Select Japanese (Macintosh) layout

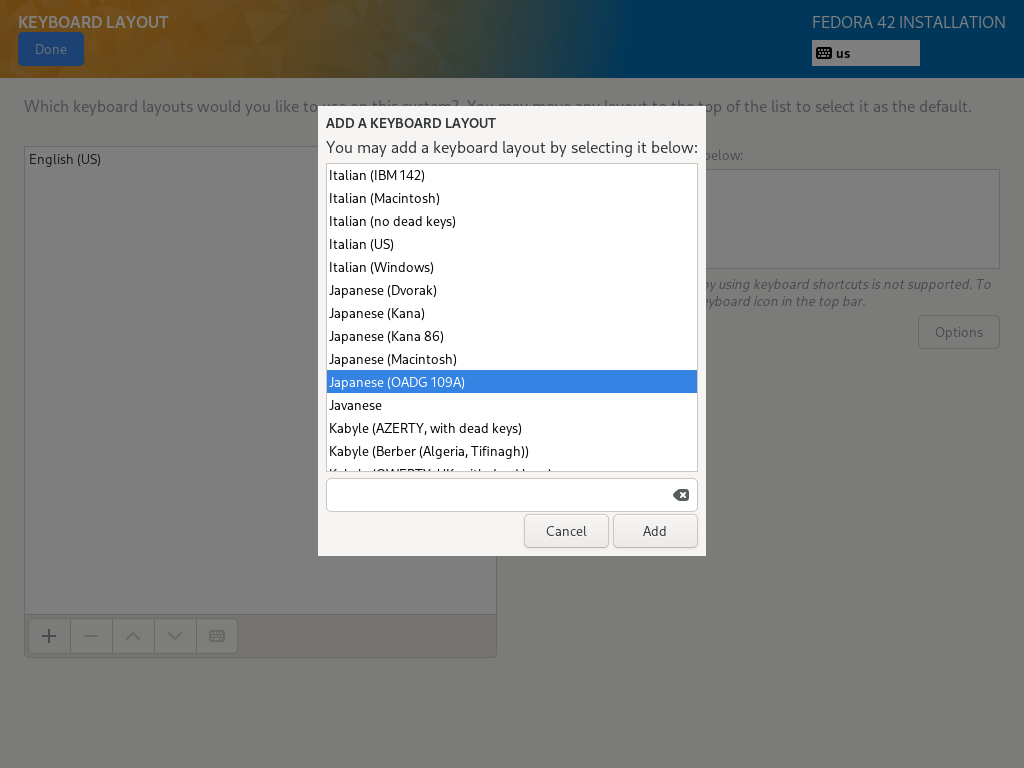tap(512, 359)
